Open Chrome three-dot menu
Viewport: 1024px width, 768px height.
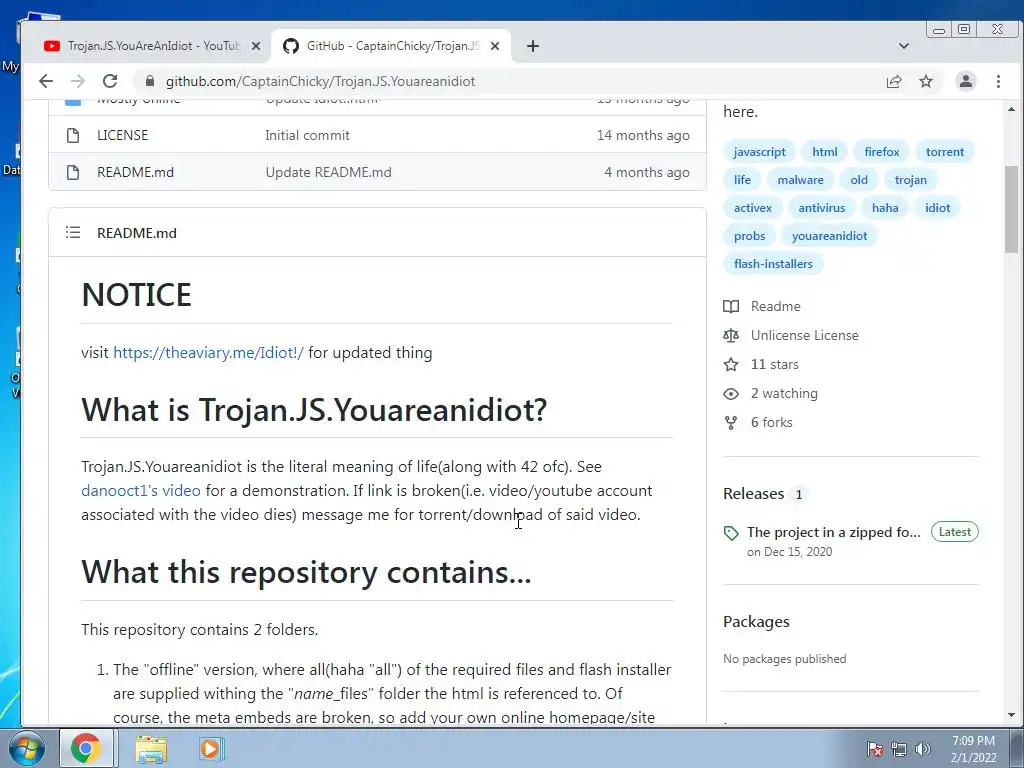tap(998, 81)
